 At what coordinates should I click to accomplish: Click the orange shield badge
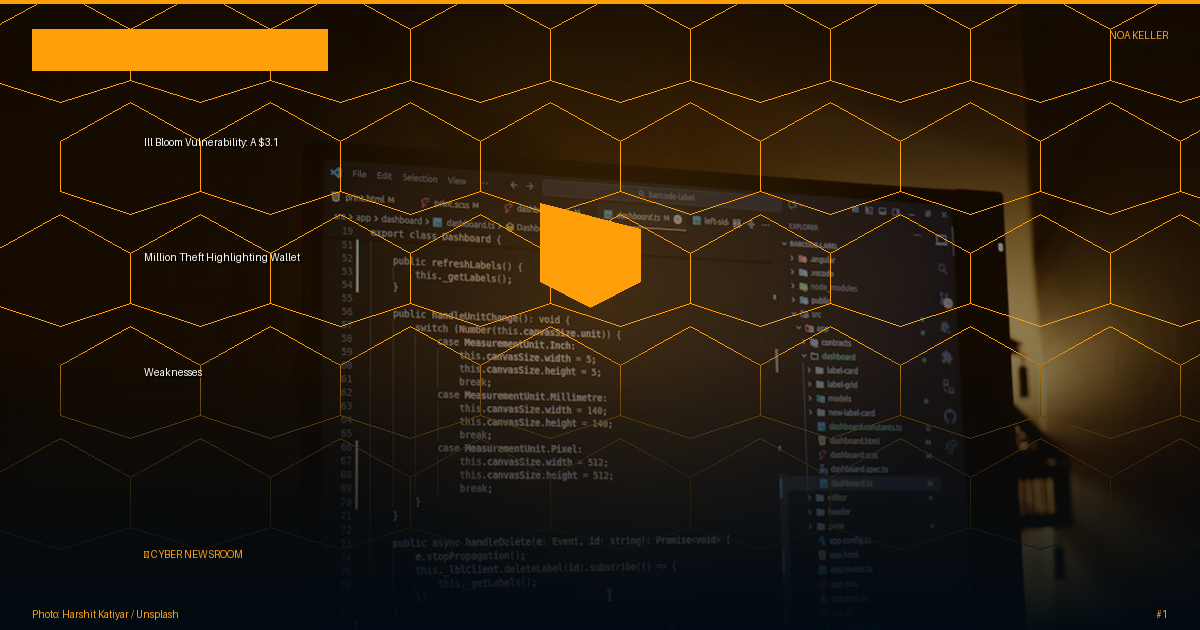coord(590,255)
